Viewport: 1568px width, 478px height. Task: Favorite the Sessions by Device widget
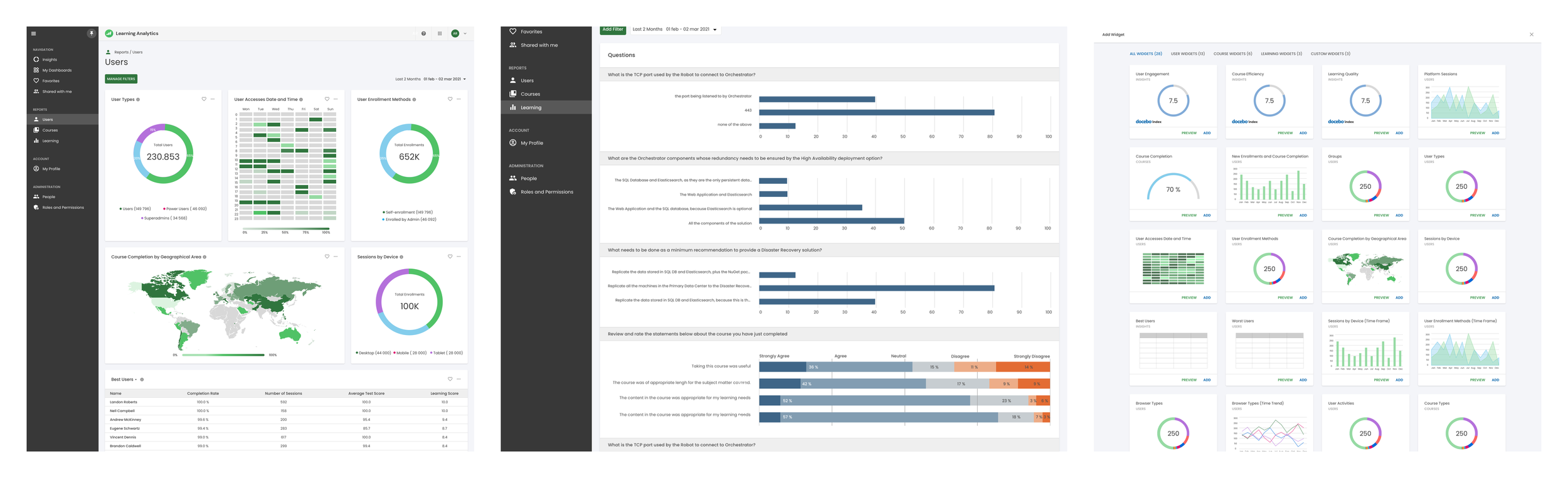click(x=450, y=257)
